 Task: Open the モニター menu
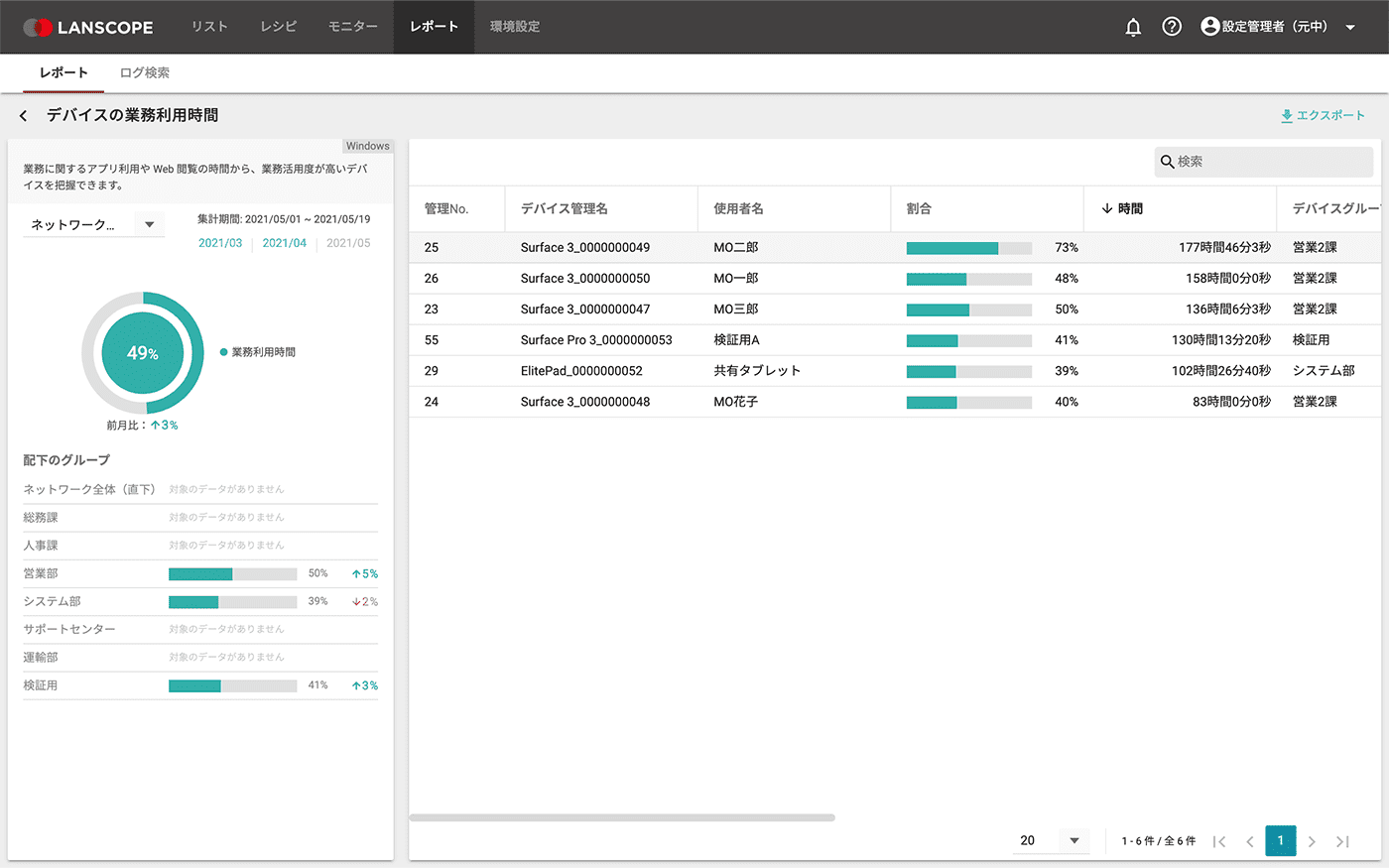pyautogui.click(x=353, y=27)
